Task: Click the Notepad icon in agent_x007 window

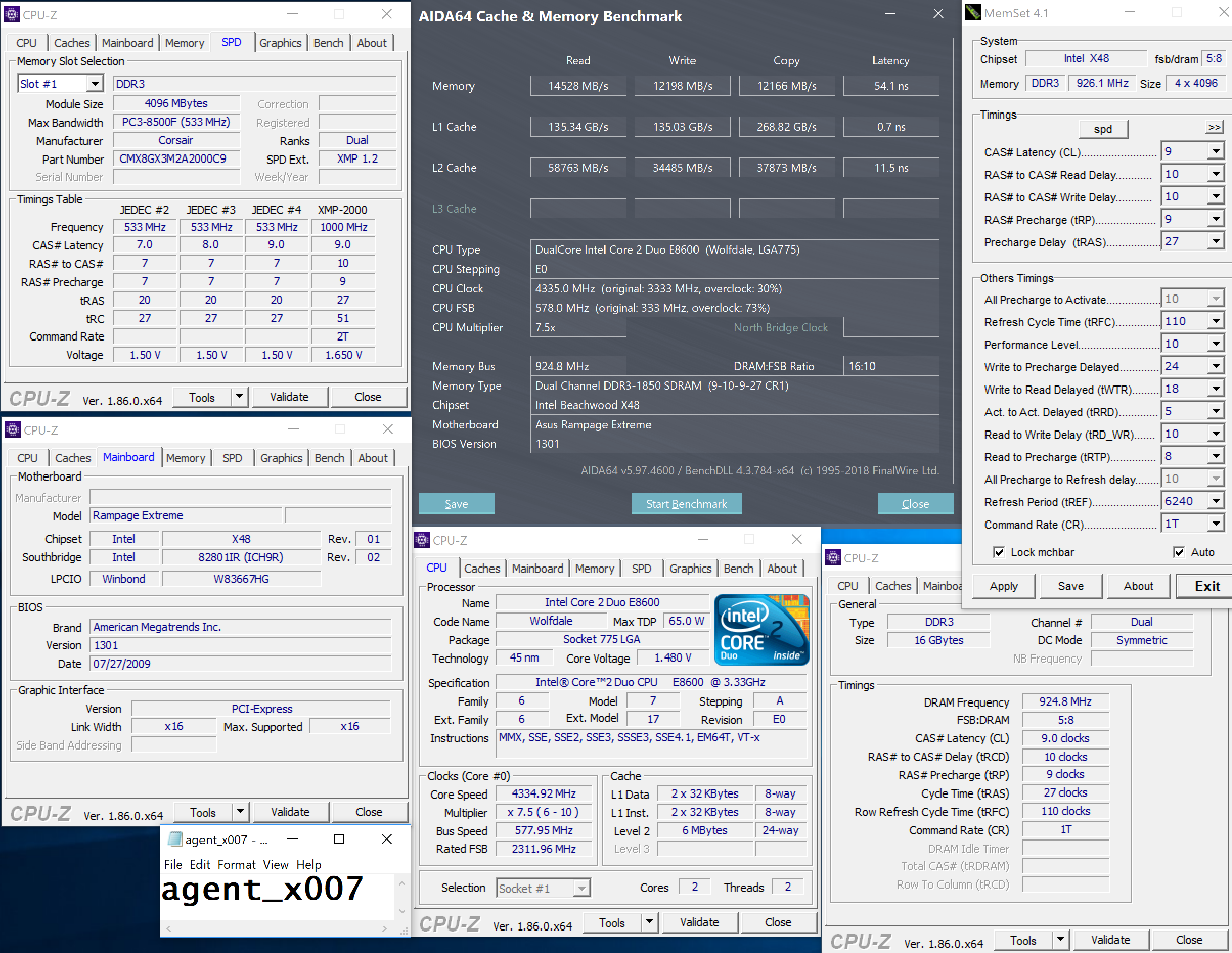Action: [x=175, y=839]
